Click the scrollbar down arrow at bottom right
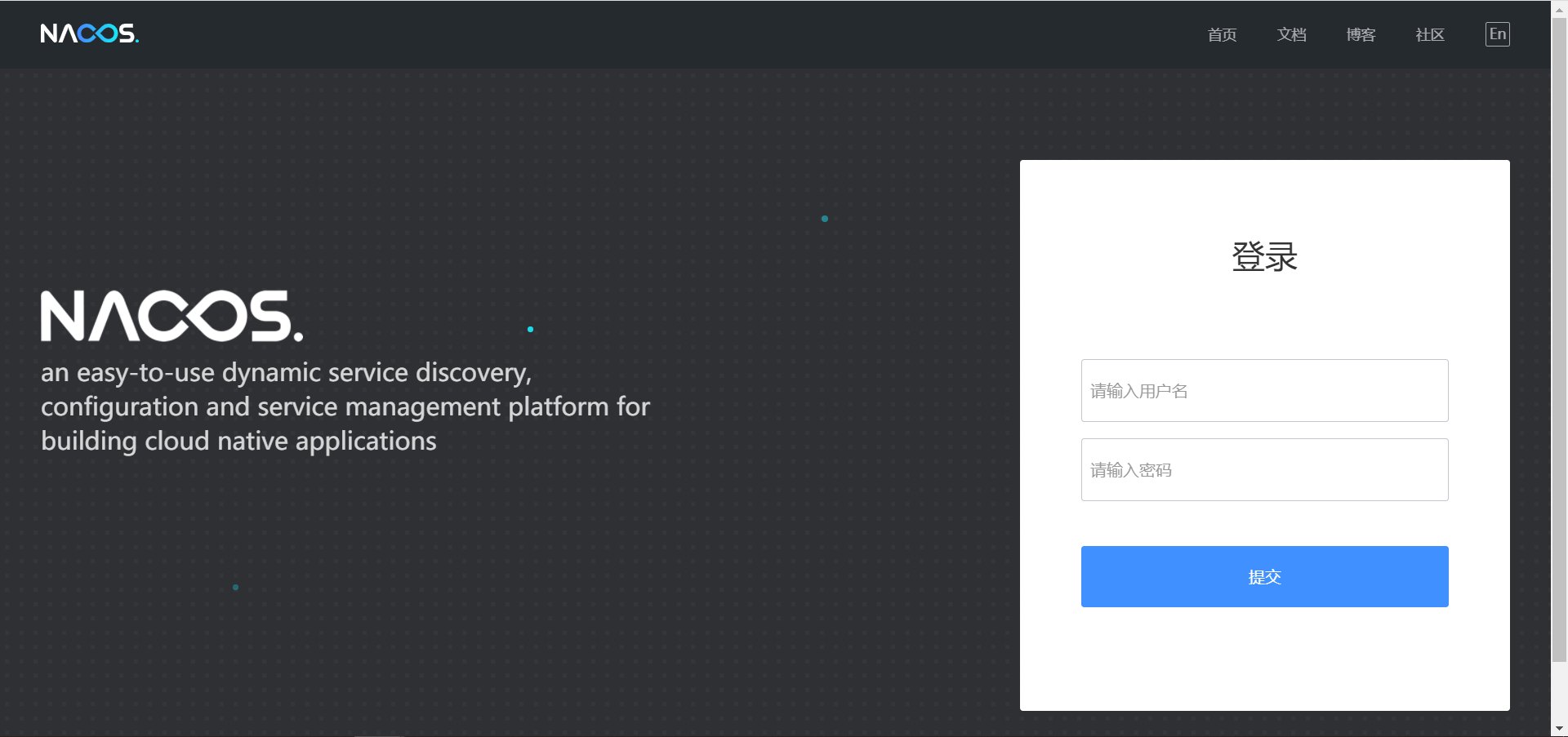The height and width of the screenshot is (737, 1568). coord(1561,729)
